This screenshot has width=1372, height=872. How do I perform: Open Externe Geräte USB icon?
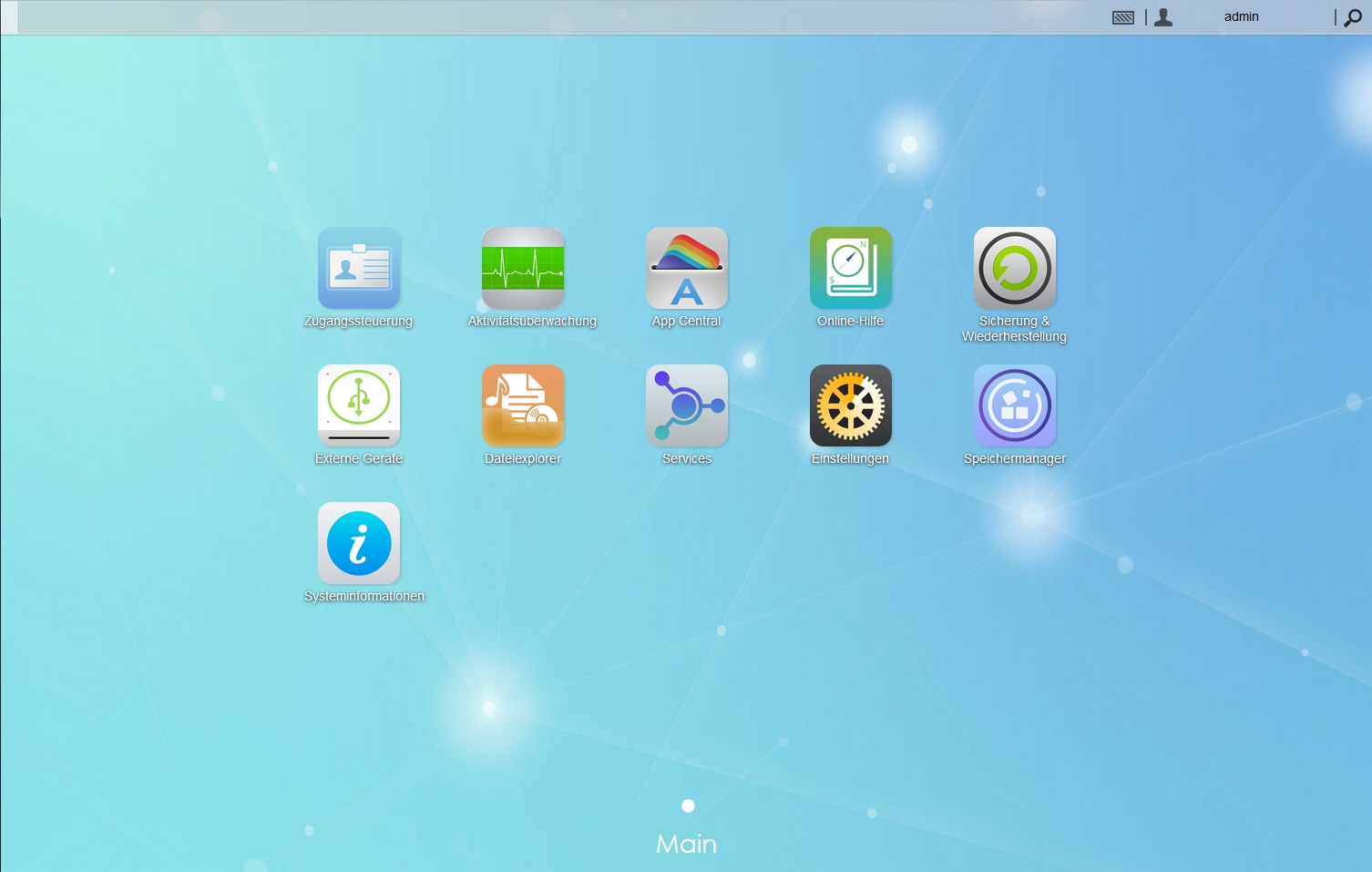359,405
